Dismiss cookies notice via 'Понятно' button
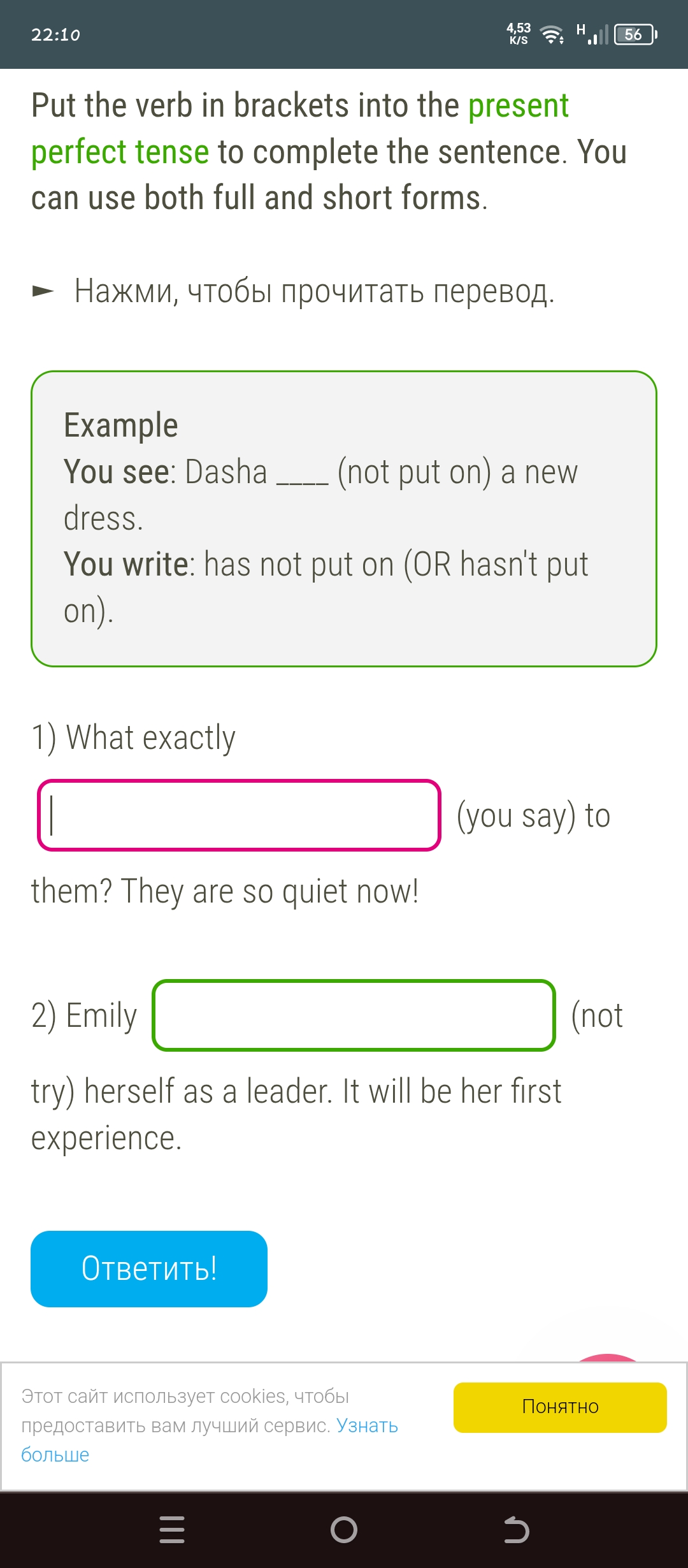 tap(559, 1407)
